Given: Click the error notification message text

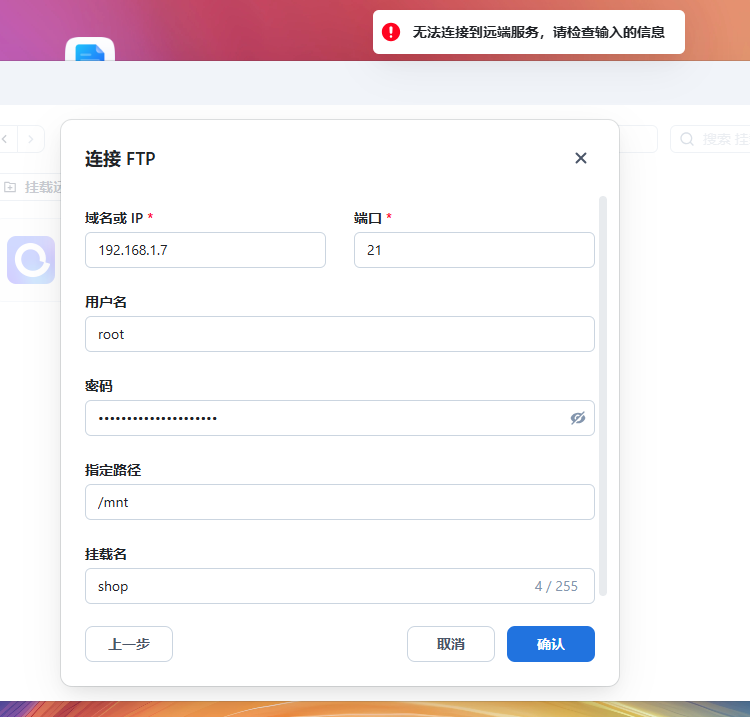Looking at the screenshot, I should (x=538, y=32).
